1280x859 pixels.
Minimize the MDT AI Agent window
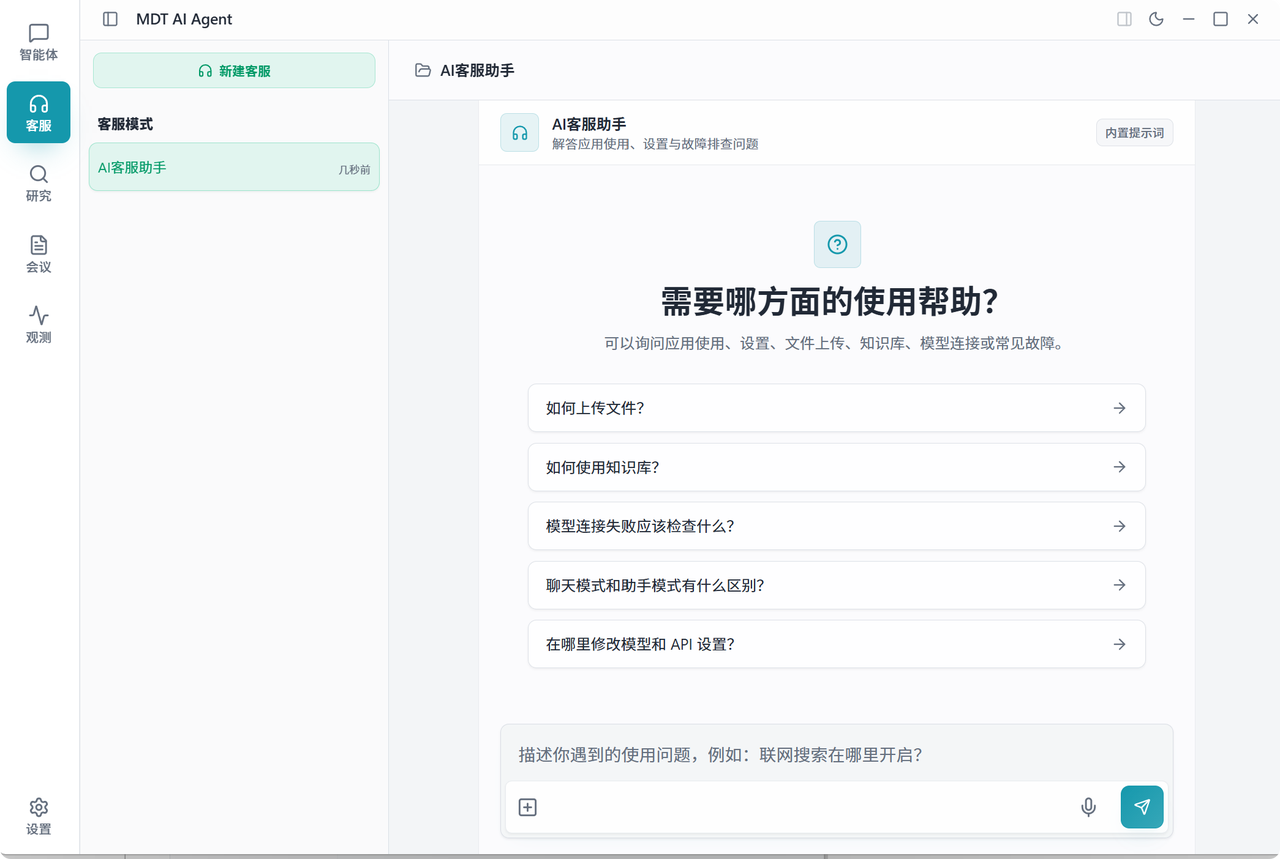(1189, 19)
